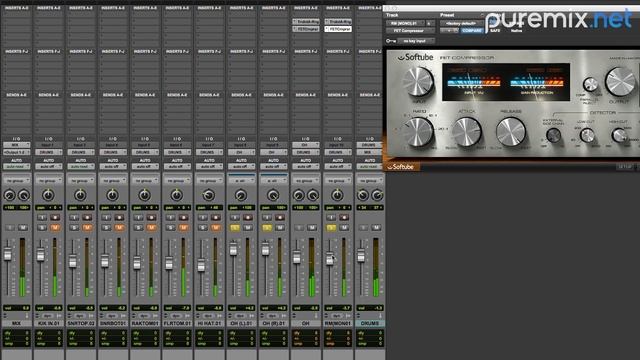
Task: Enable input monitoring on FLRTOM.01 track
Action: [x=171, y=218]
